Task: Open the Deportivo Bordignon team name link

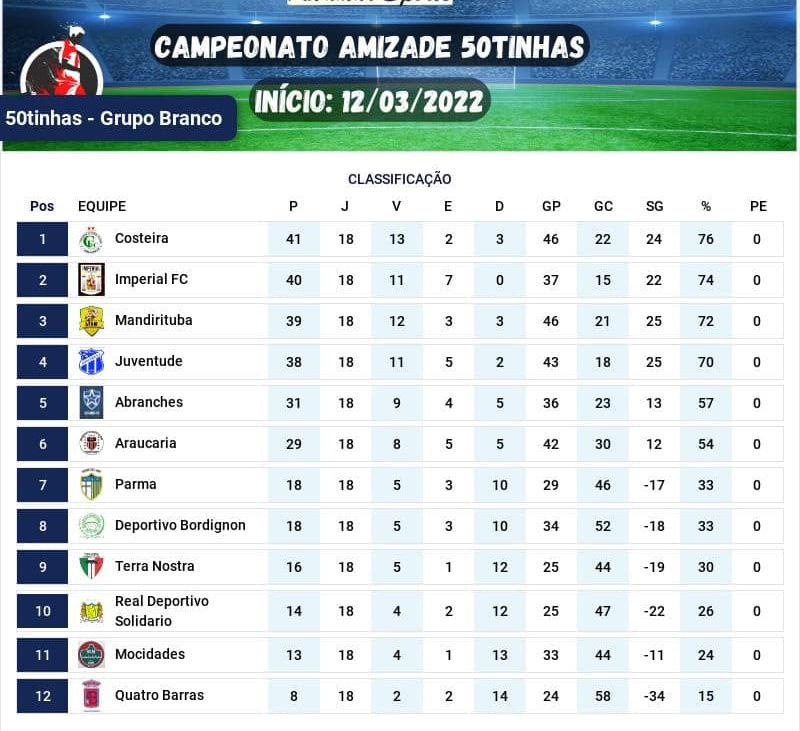Action: tap(180, 525)
